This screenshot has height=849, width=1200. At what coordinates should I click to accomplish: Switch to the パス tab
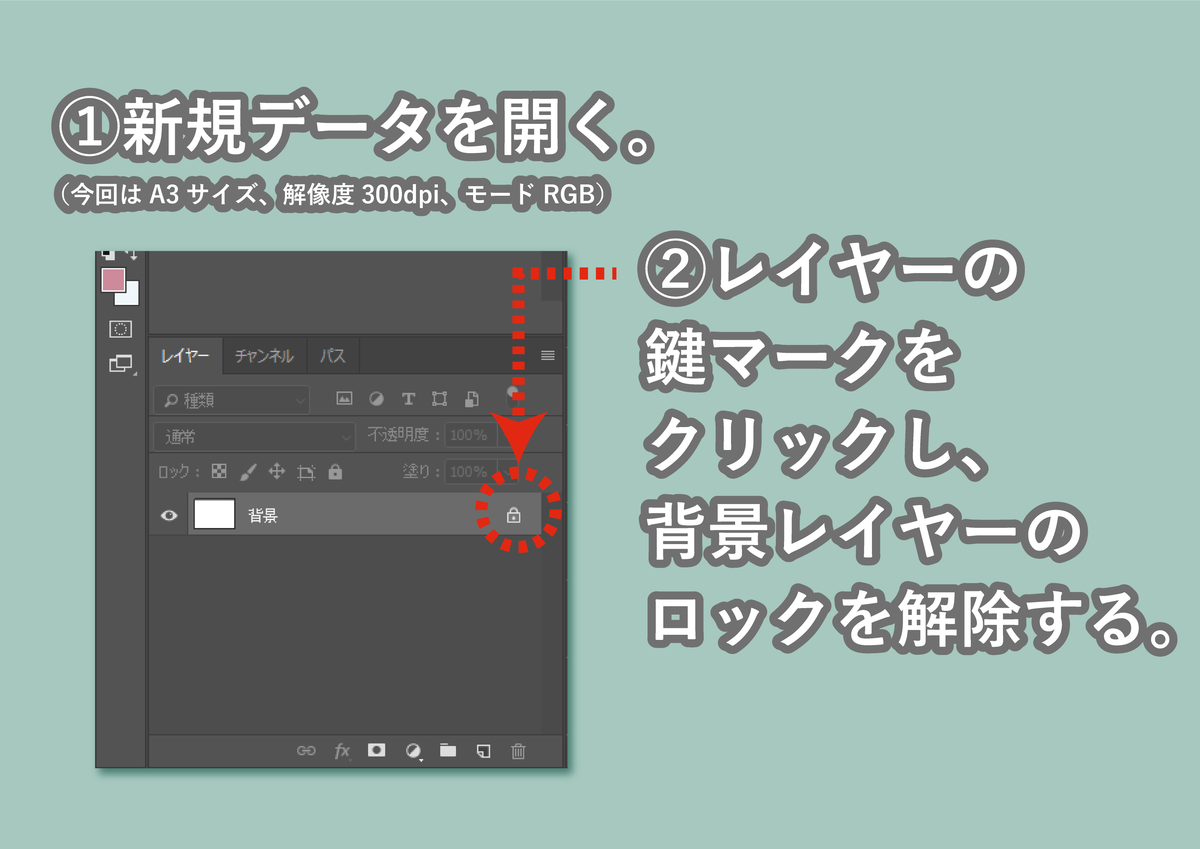click(333, 355)
